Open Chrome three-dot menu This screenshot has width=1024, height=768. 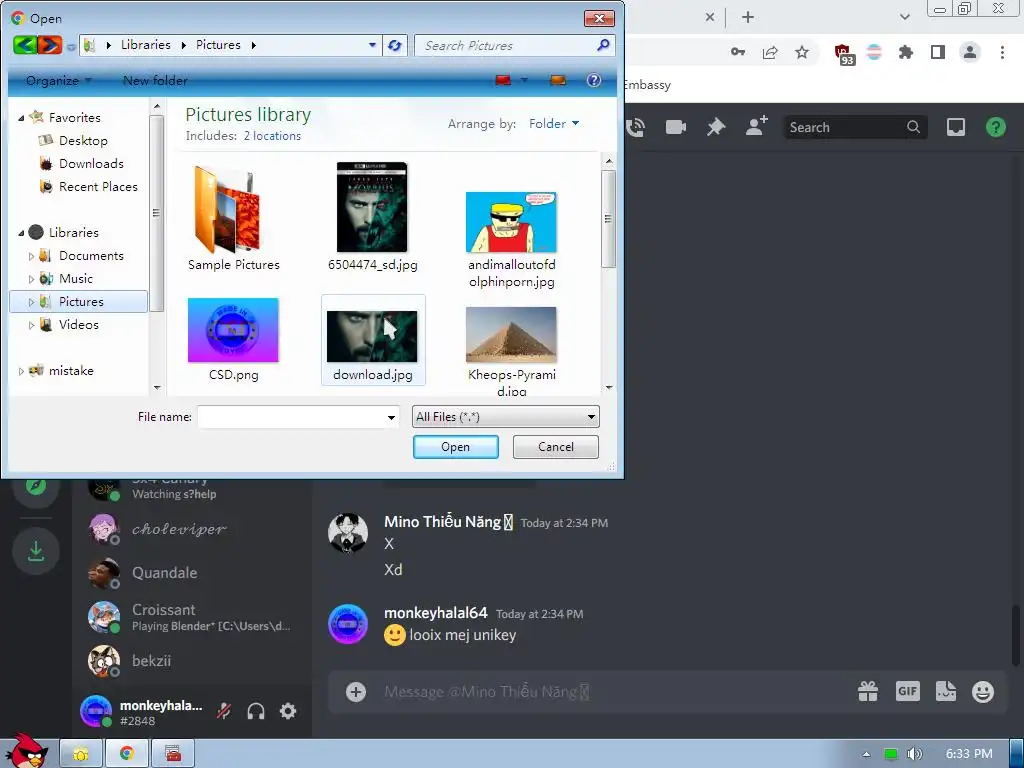point(1002,52)
